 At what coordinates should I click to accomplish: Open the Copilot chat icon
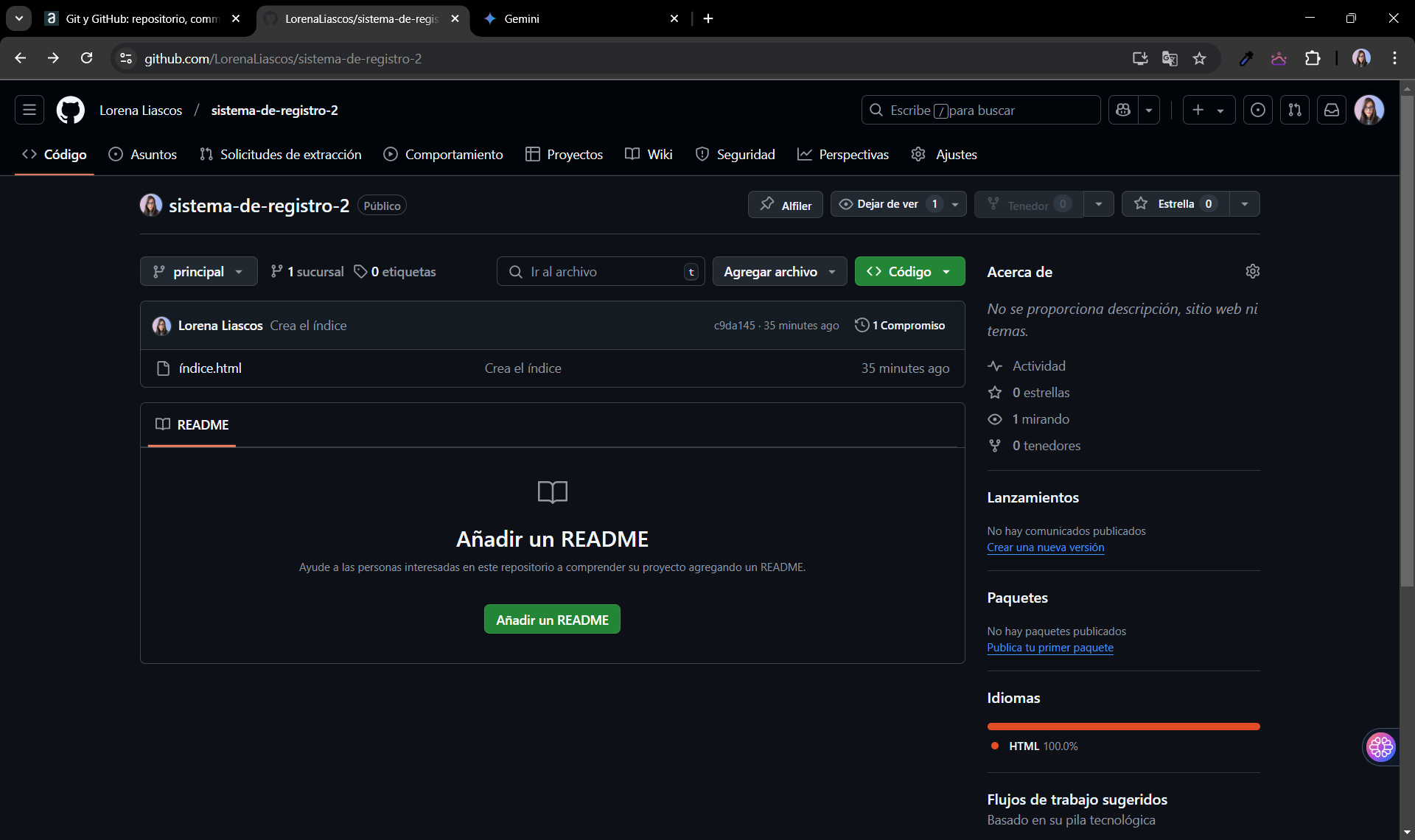pyautogui.click(x=1123, y=110)
